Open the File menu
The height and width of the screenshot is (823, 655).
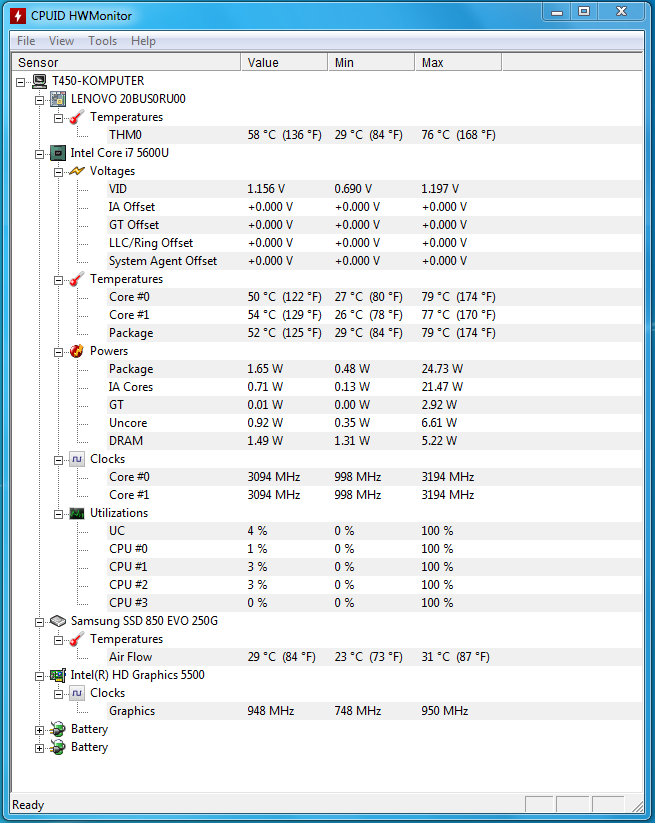[26, 41]
